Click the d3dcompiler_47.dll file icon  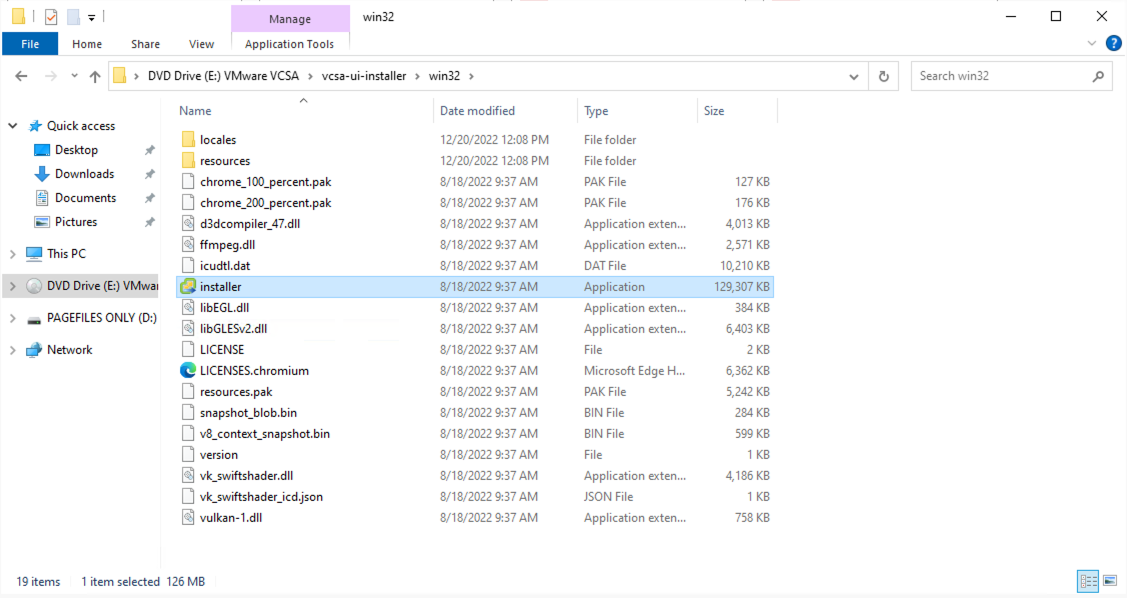pyautogui.click(x=188, y=224)
